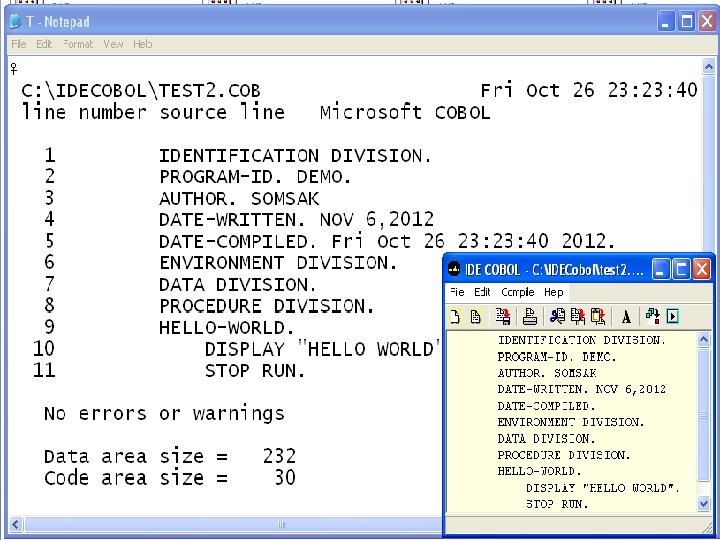Print the source from IDE COBOL toolbar
The height and width of the screenshot is (540, 720).
click(x=530, y=316)
